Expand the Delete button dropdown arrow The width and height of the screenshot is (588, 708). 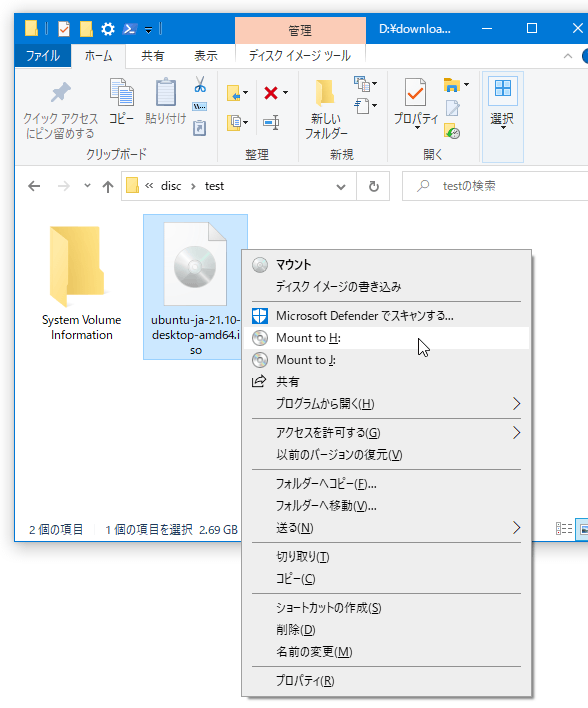(x=285, y=93)
